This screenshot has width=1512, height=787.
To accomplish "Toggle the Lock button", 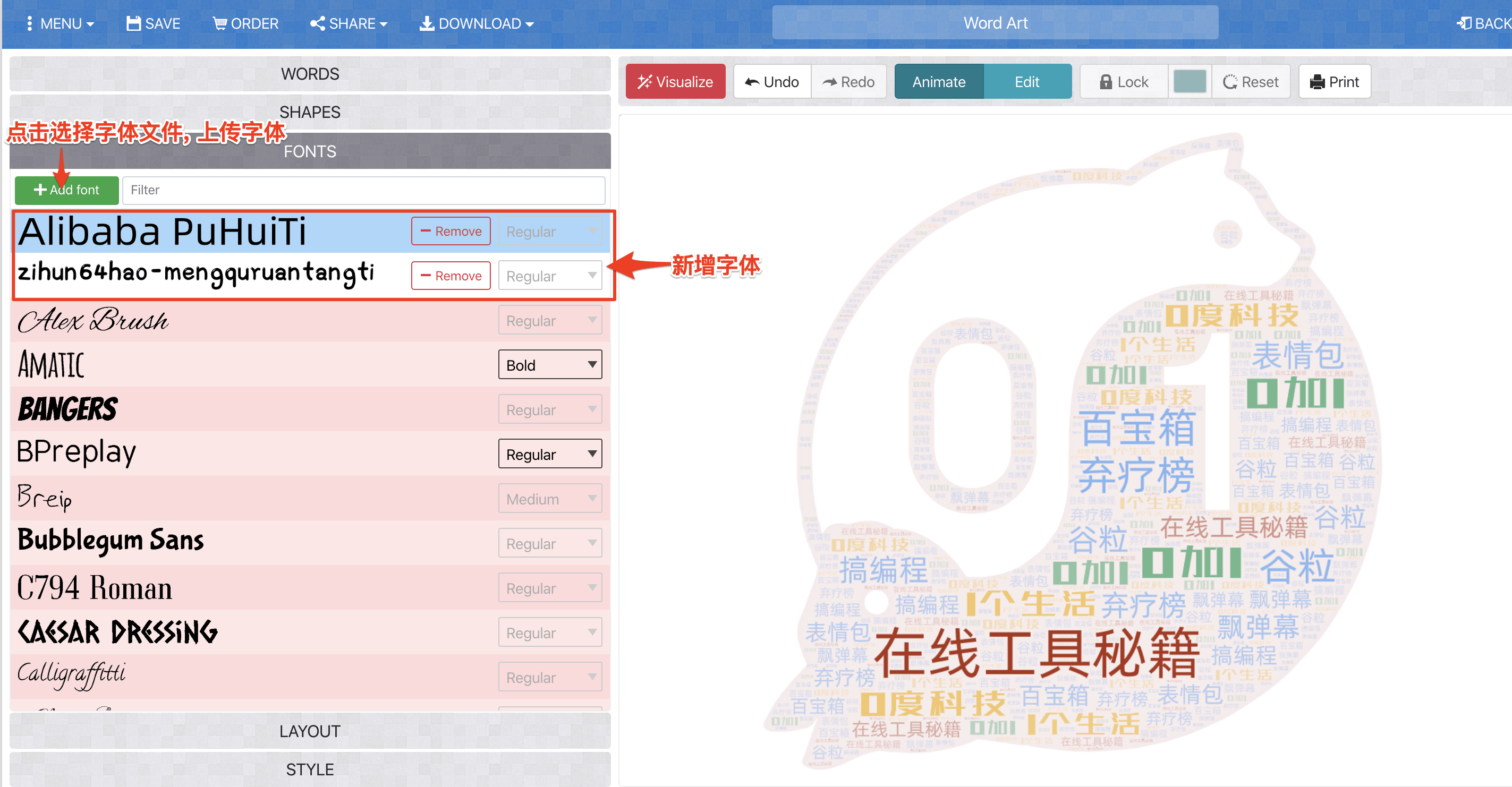I will [x=1124, y=82].
